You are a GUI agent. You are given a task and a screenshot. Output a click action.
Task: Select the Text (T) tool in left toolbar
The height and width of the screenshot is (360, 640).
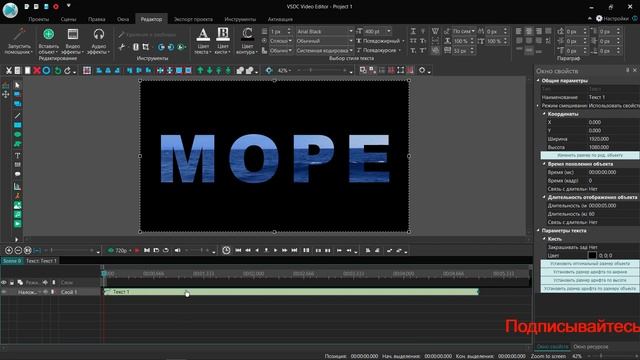pos(17,156)
